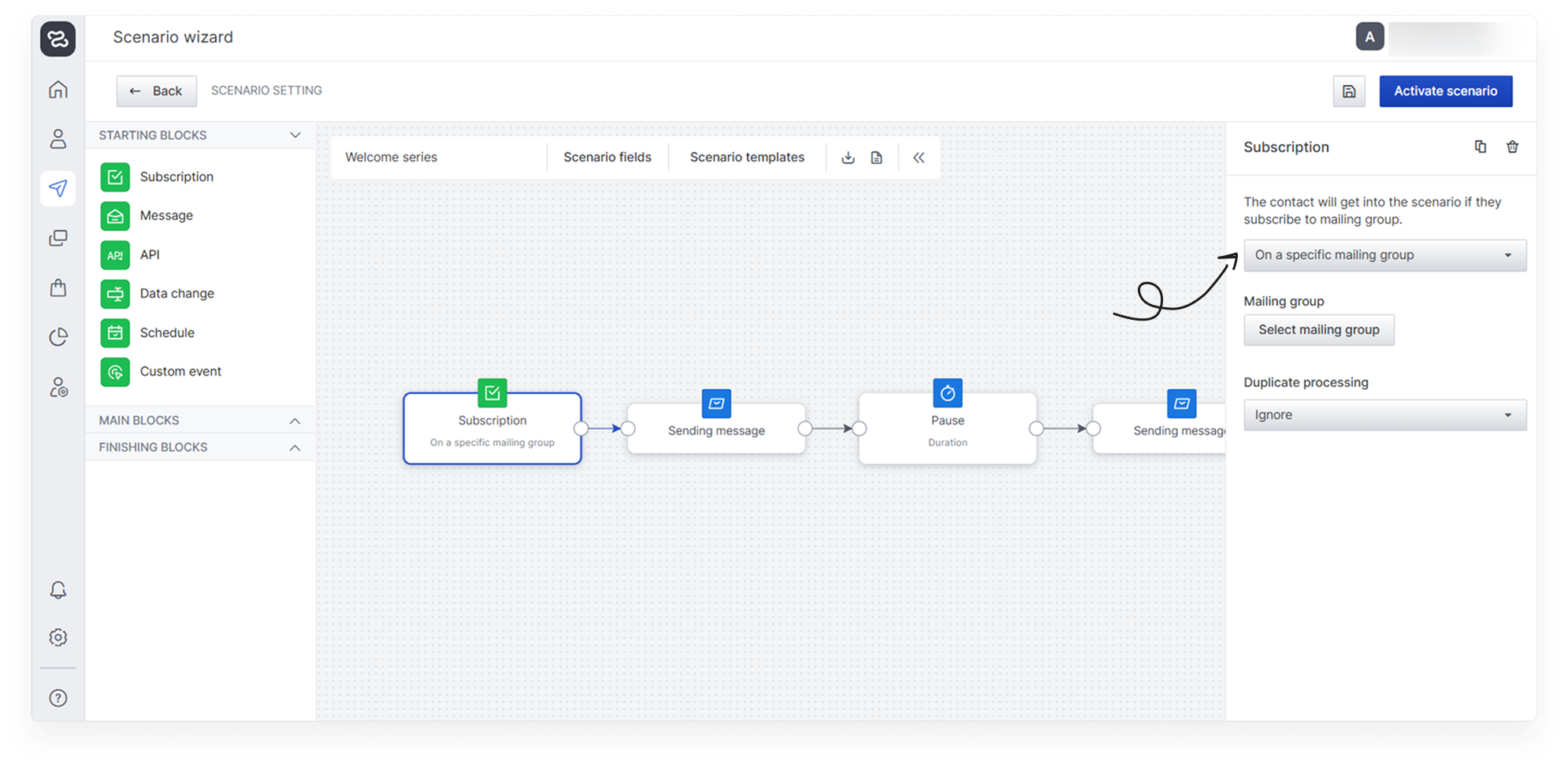
Task: Duplicate the block using the copy icon
Action: (x=1481, y=147)
